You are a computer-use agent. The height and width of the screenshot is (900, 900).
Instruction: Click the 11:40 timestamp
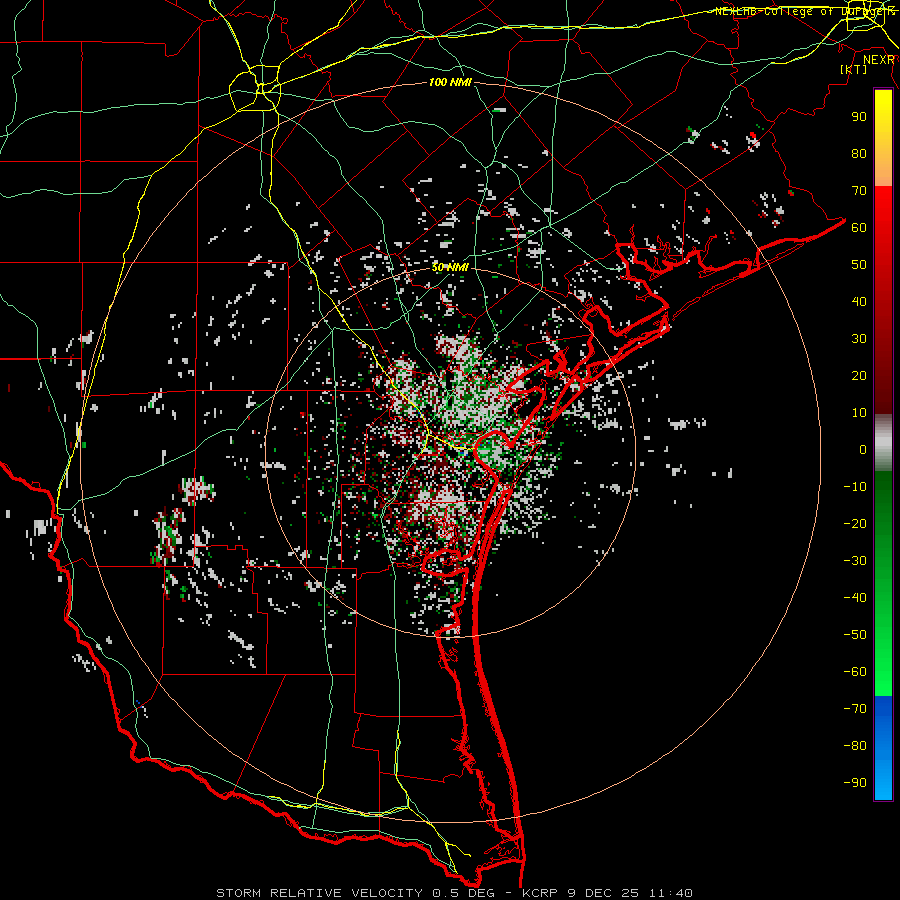click(671, 893)
